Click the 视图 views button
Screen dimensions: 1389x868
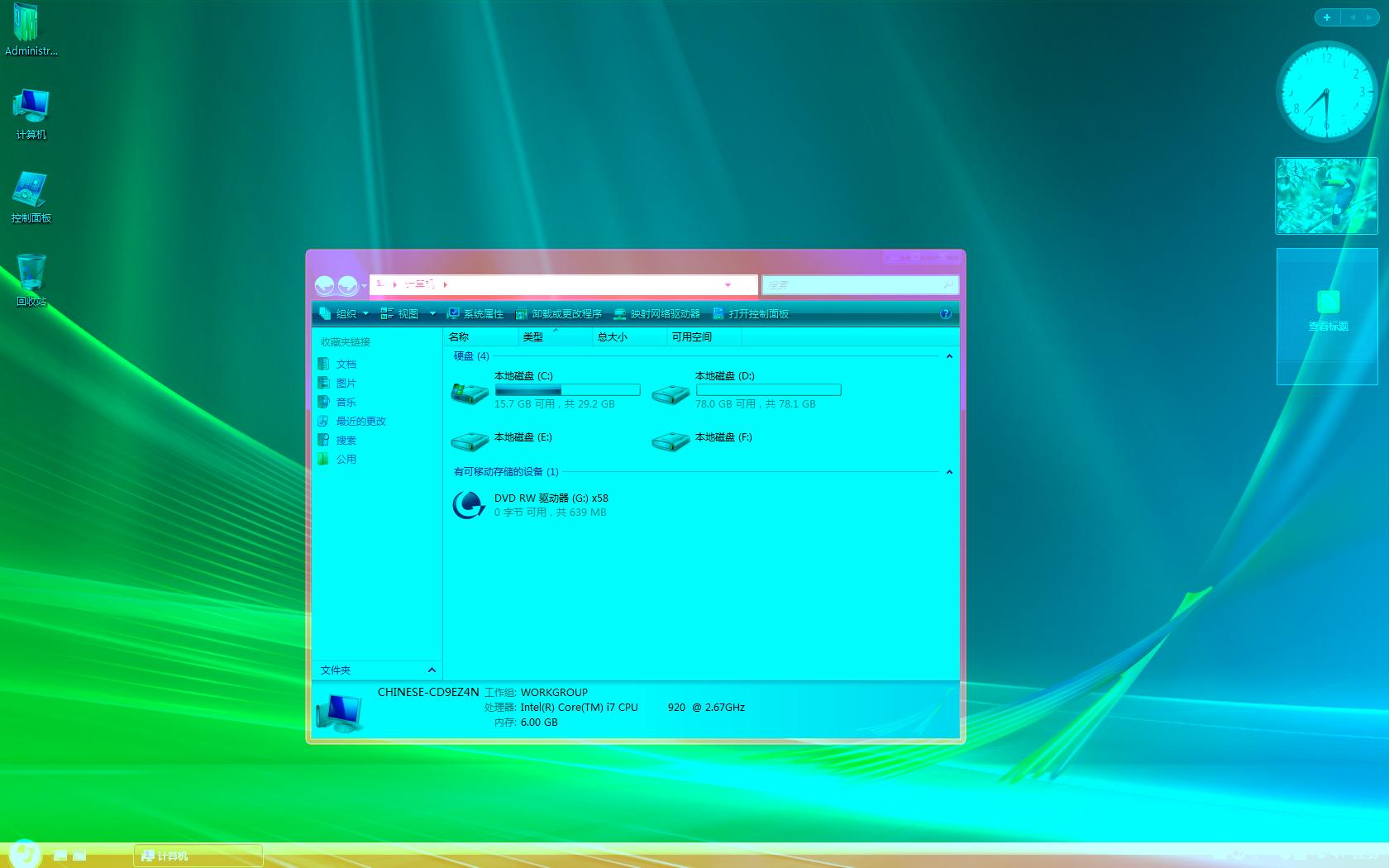pyautogui.click(x=400, y=313)
